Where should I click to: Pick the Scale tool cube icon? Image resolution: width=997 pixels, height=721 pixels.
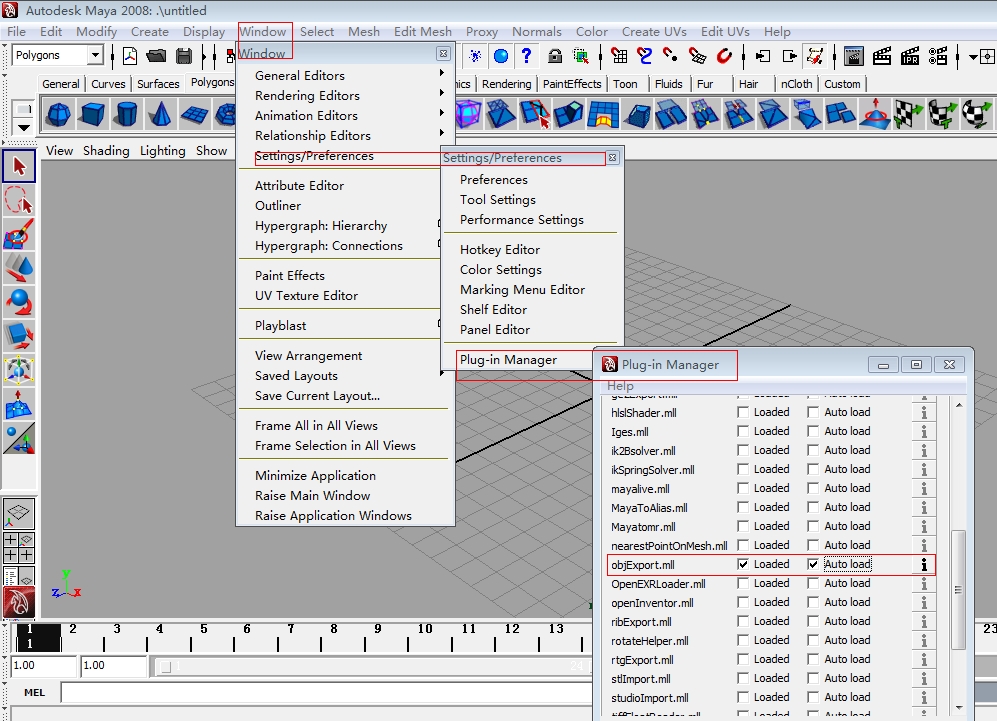18,336
